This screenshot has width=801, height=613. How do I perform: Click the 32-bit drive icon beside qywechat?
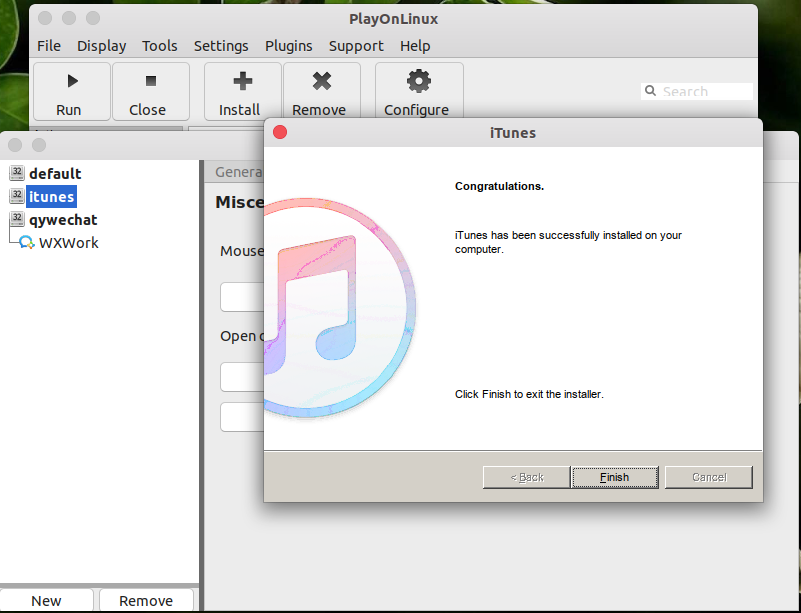coord(17,219)
